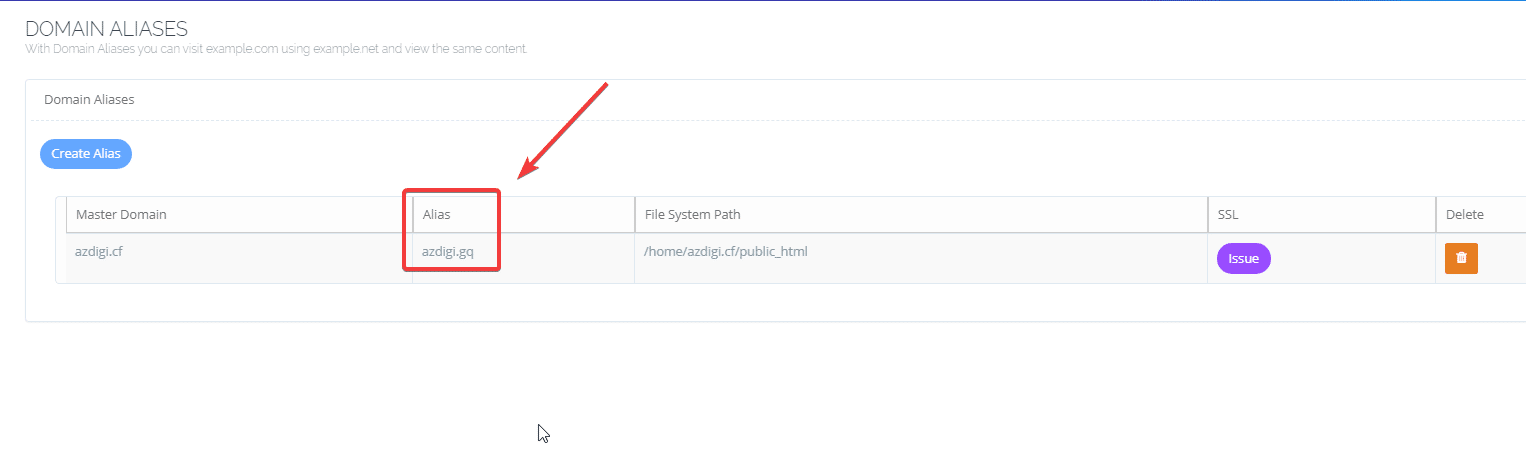
Task: Click the DOMAIN ALIASES page heading
Action: pyautogui.click(x=106, y=29)
